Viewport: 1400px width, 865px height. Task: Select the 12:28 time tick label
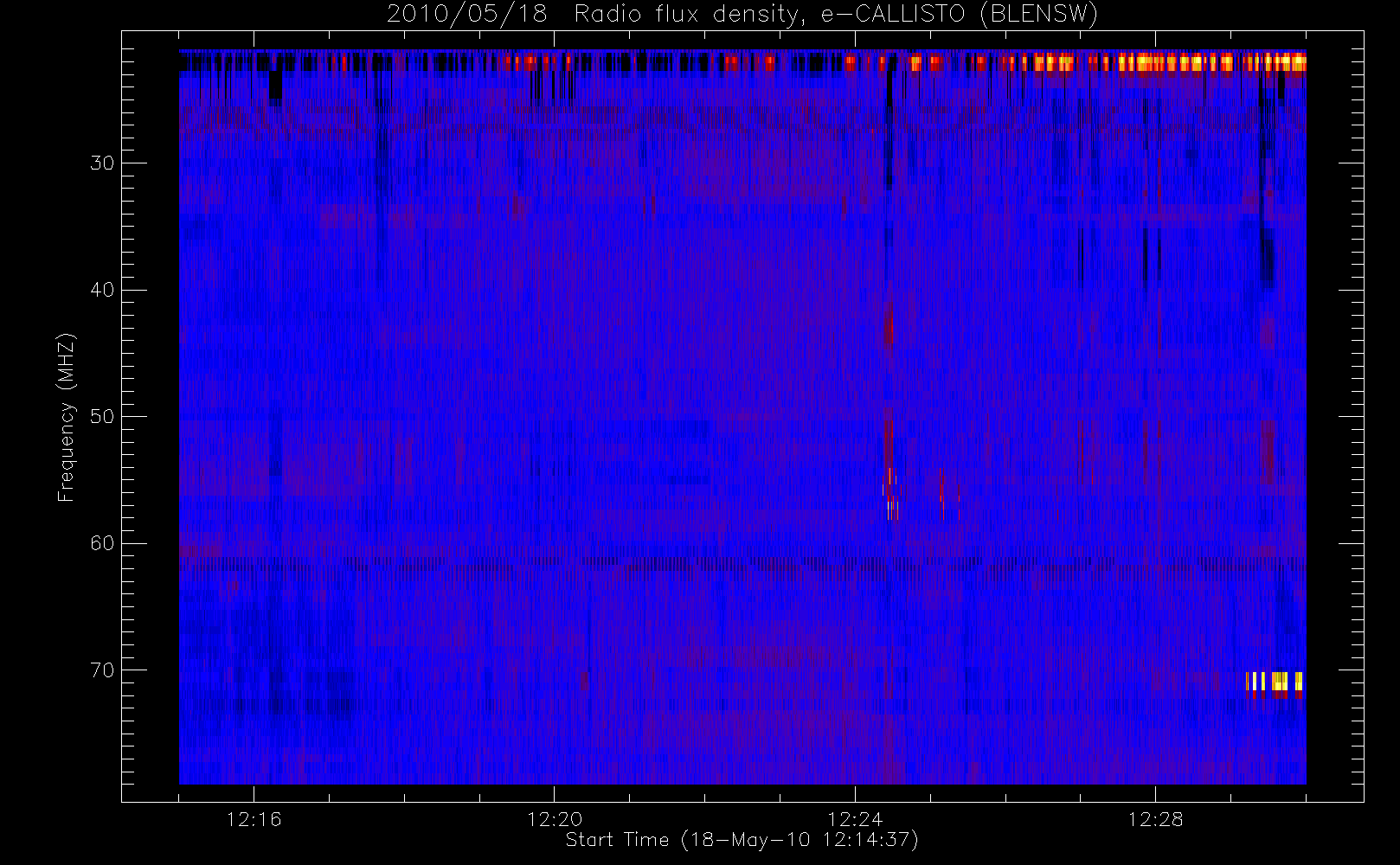pyautogui.click(x=1155, y=819)
